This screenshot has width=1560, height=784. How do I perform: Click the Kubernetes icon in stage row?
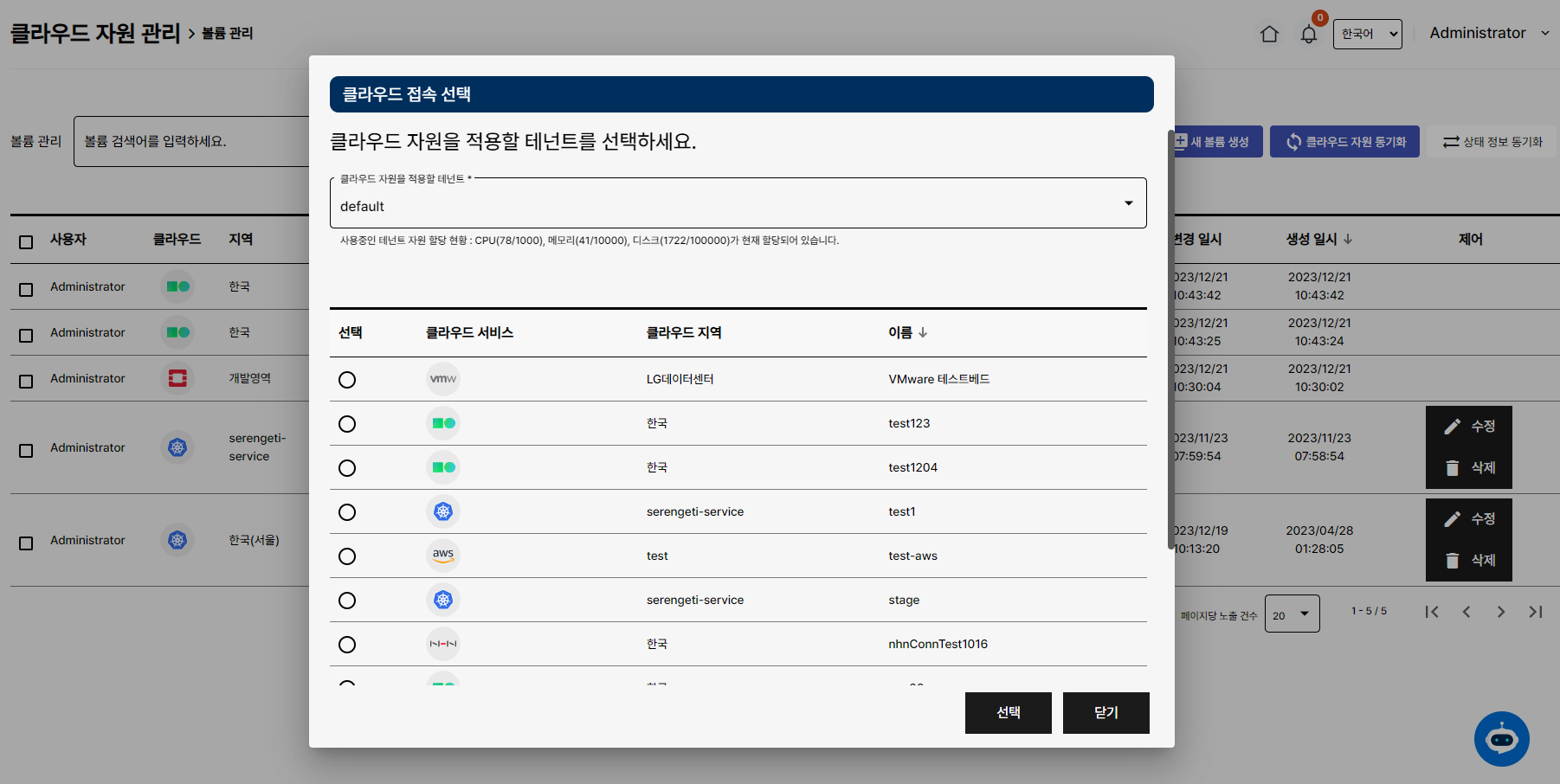[x=443, y=600]
